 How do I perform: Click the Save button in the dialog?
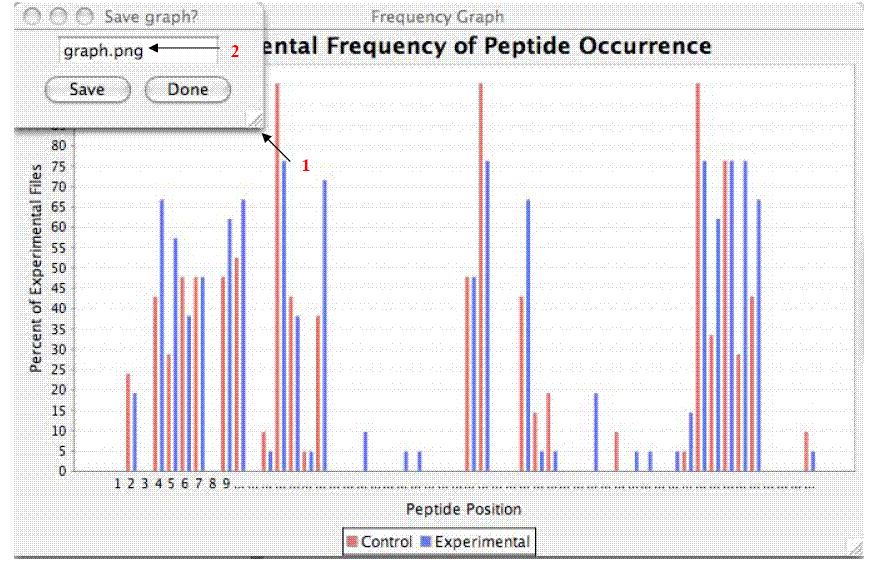[88, 90]
